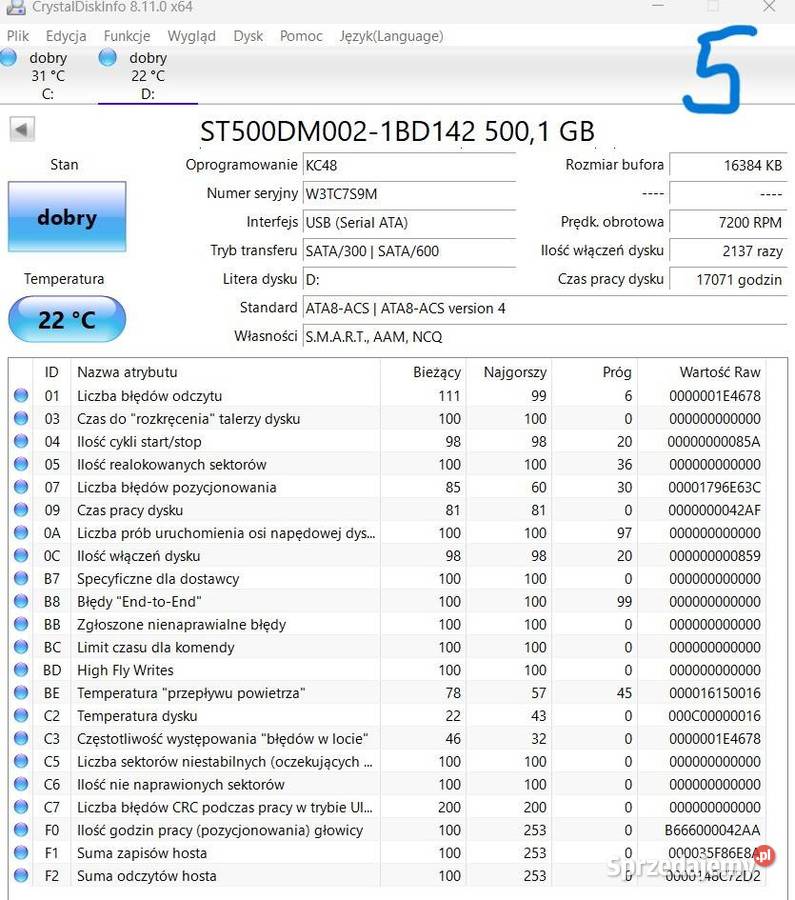Click status orb for Ilość nie naprawionych sektorów
Image resolution: width=795 pixels, height=900 pixels.
tap(21, 784)
